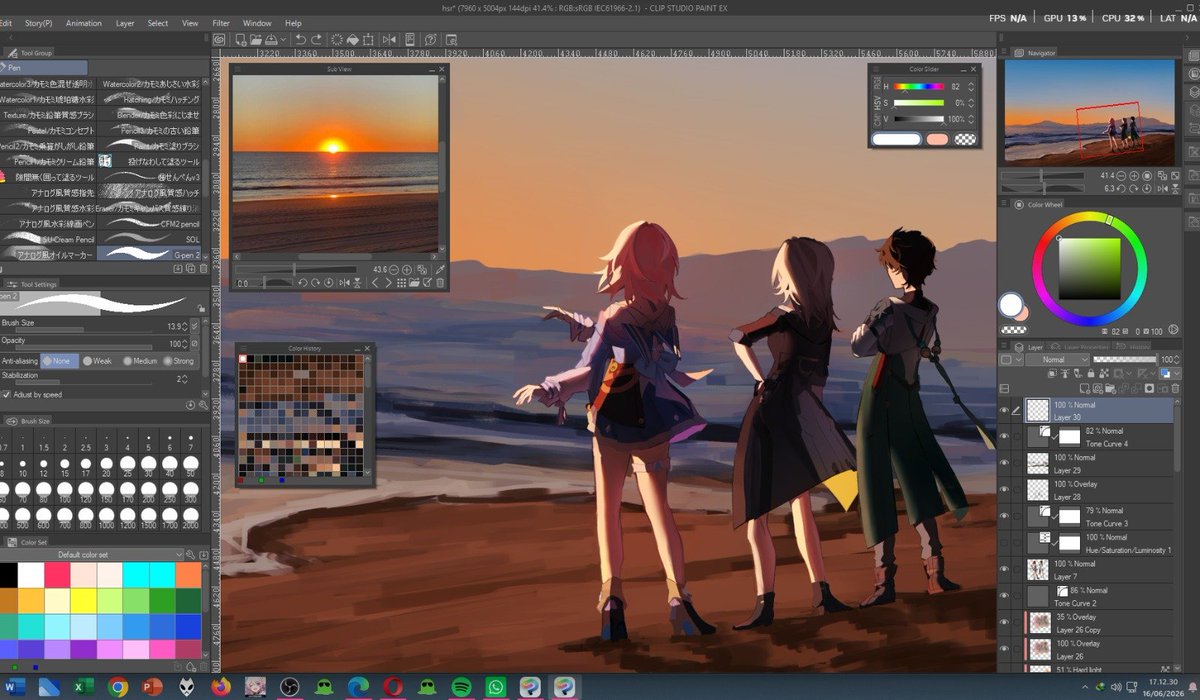Select Weak anti-aliasing option
The height and width of the screenshot is (700, 1200).
pos(98,361)
